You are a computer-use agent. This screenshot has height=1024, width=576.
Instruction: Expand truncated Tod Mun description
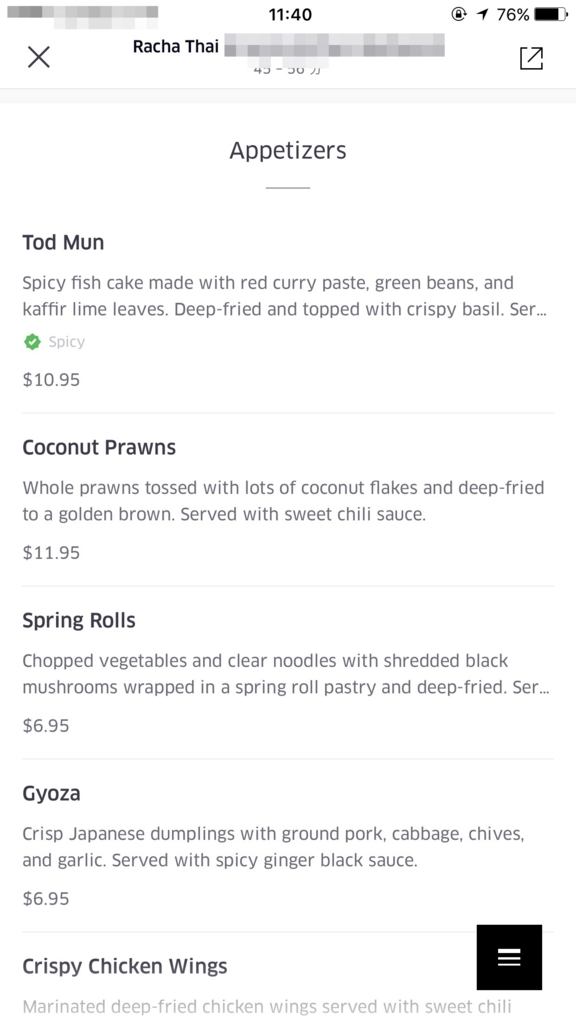[x=285, y=296]
